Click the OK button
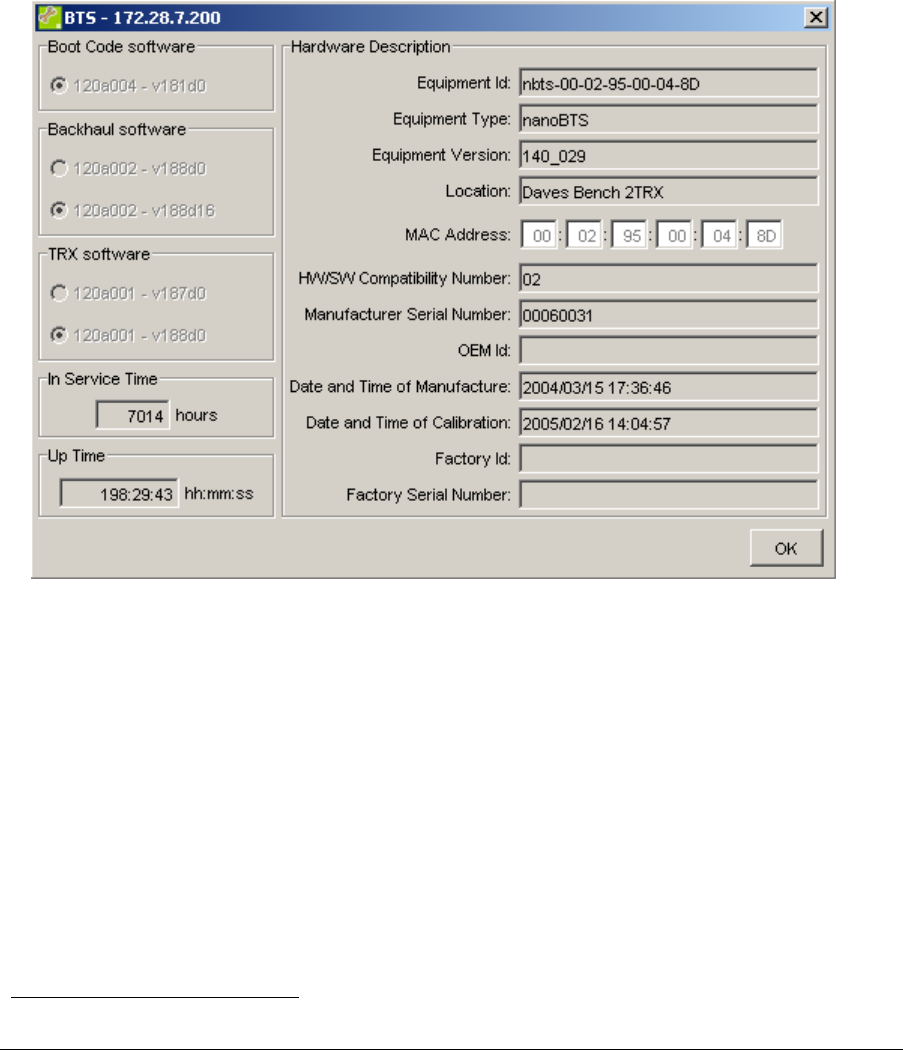The width and height of the screenshot is (903, 1050). [786, 548]
